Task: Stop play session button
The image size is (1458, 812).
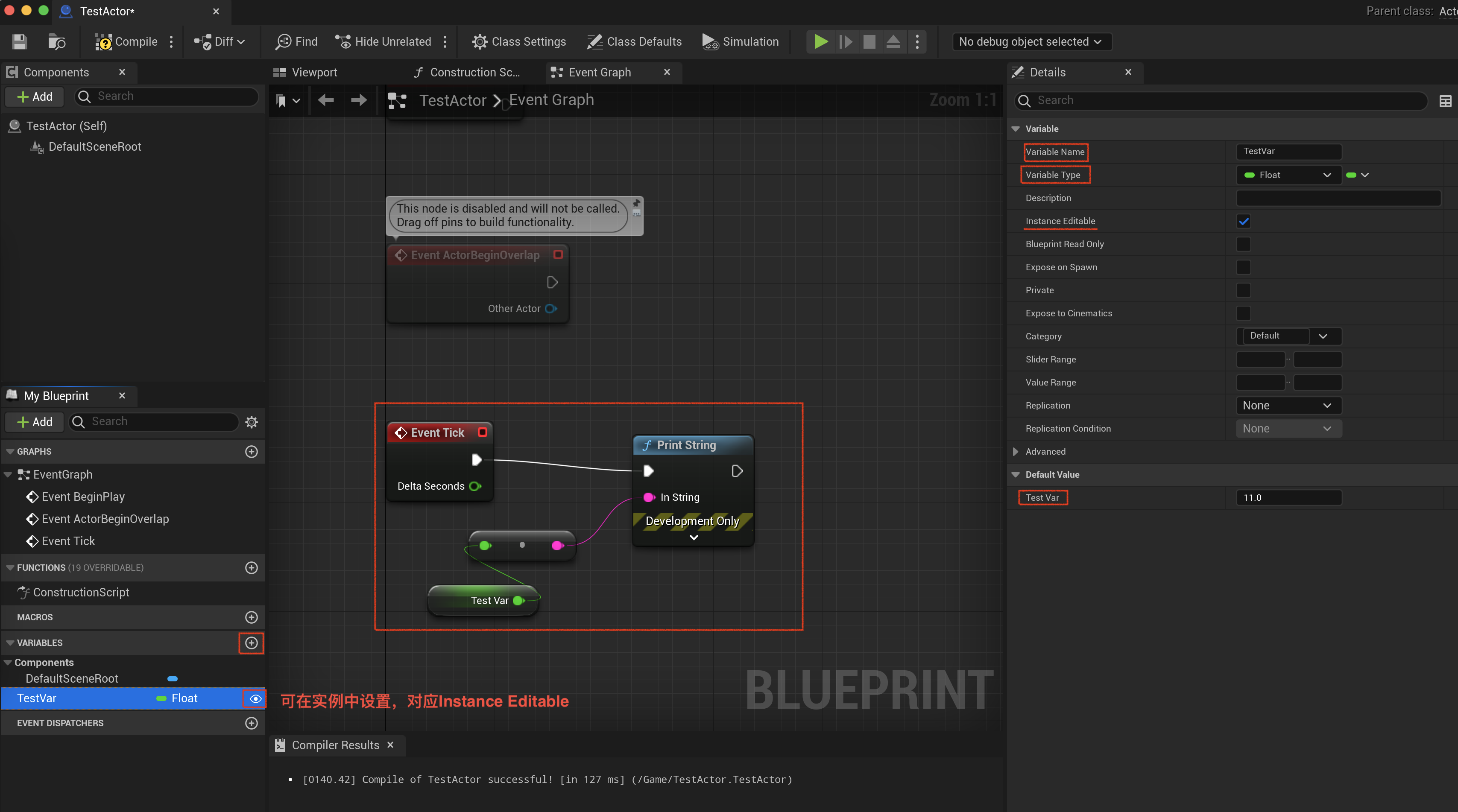Action: [870, 41]
